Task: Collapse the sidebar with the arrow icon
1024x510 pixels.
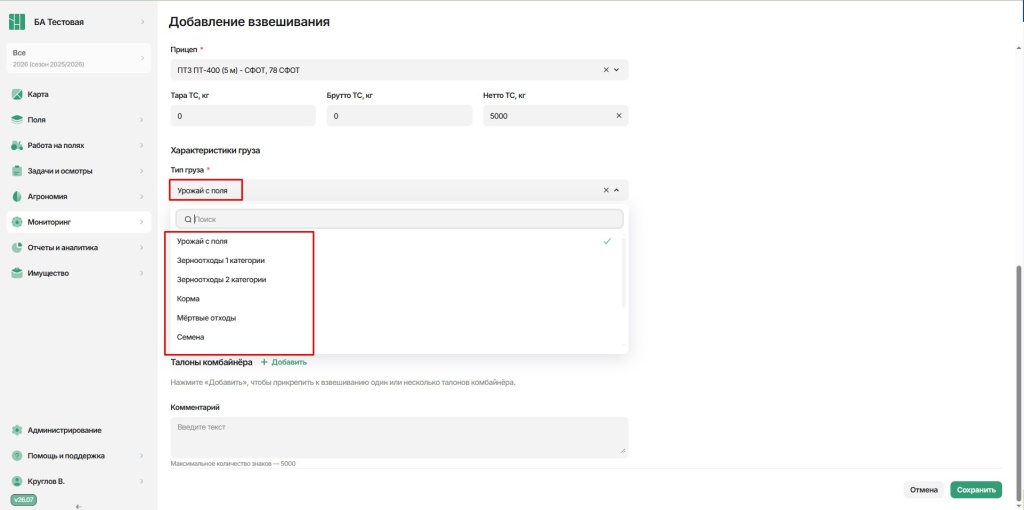Action: click(x=78, y=506)
